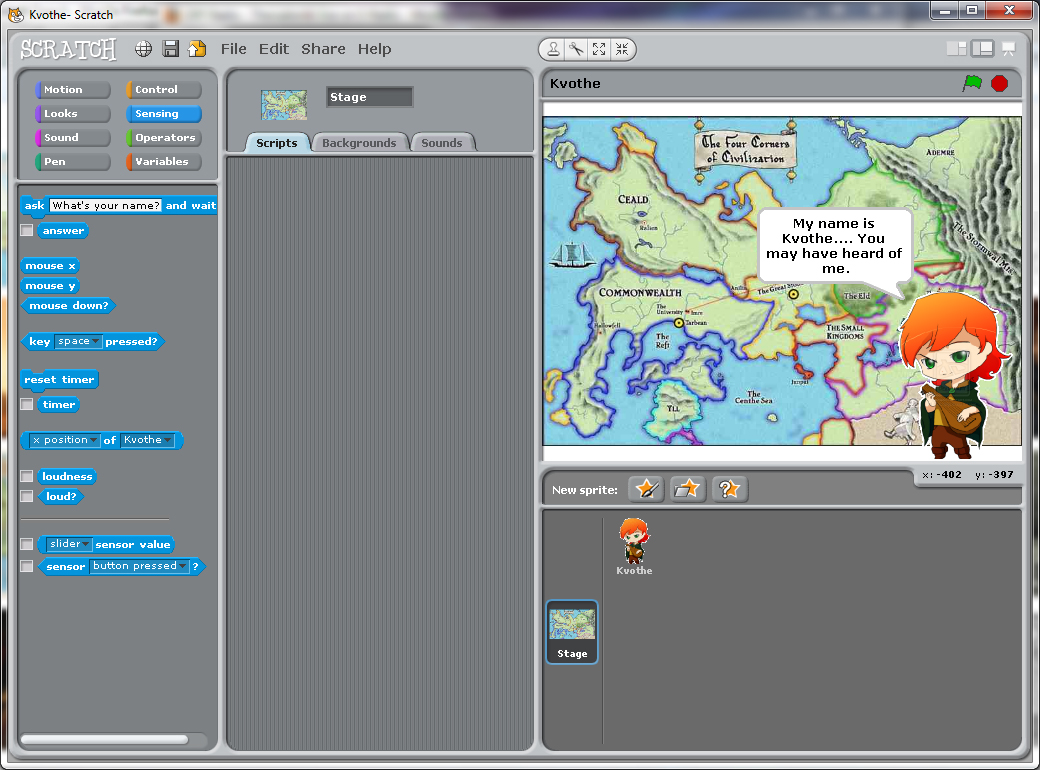
Task: Click the mouse y block
Action: pos(50,286)
